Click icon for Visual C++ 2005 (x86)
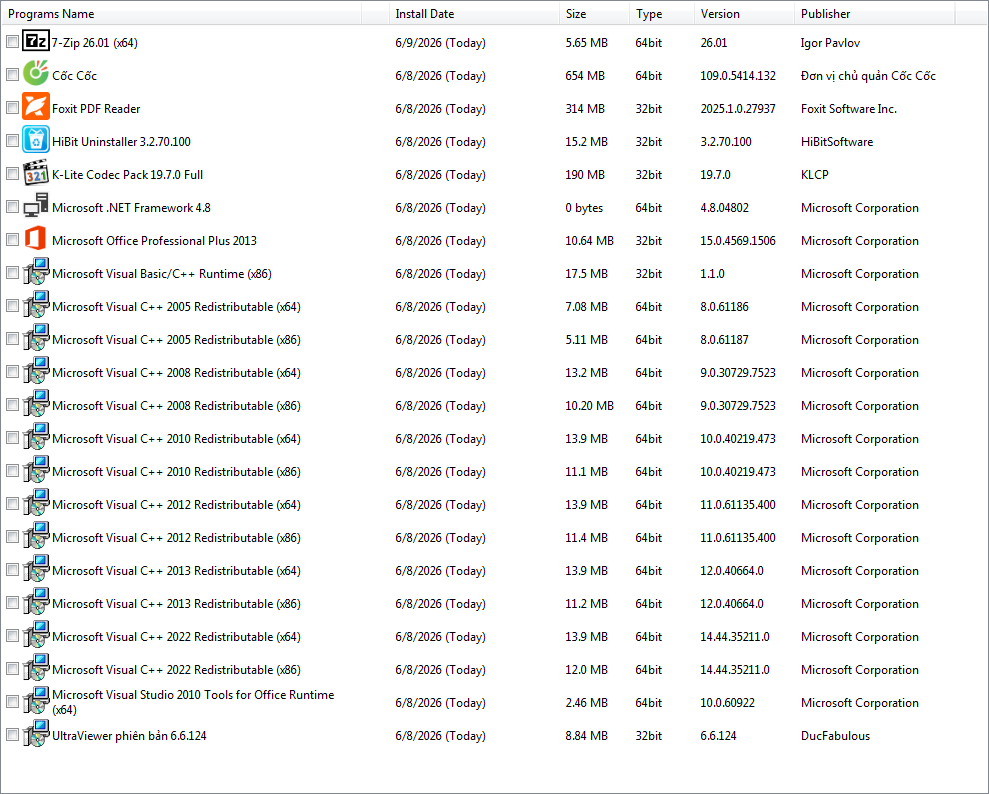 tap(36, 338)
